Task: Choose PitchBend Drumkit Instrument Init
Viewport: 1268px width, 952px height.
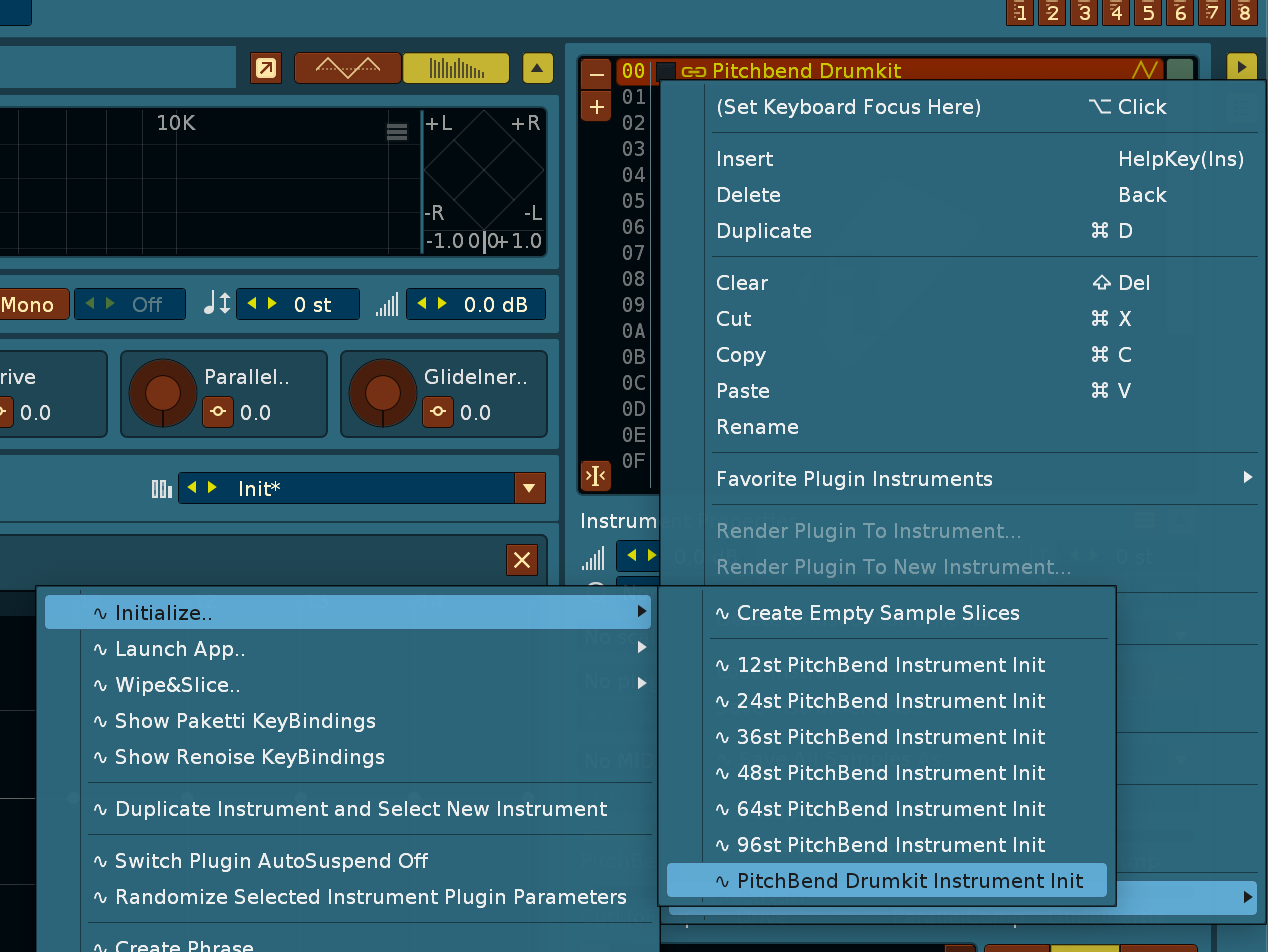Action: pos(909,881)
